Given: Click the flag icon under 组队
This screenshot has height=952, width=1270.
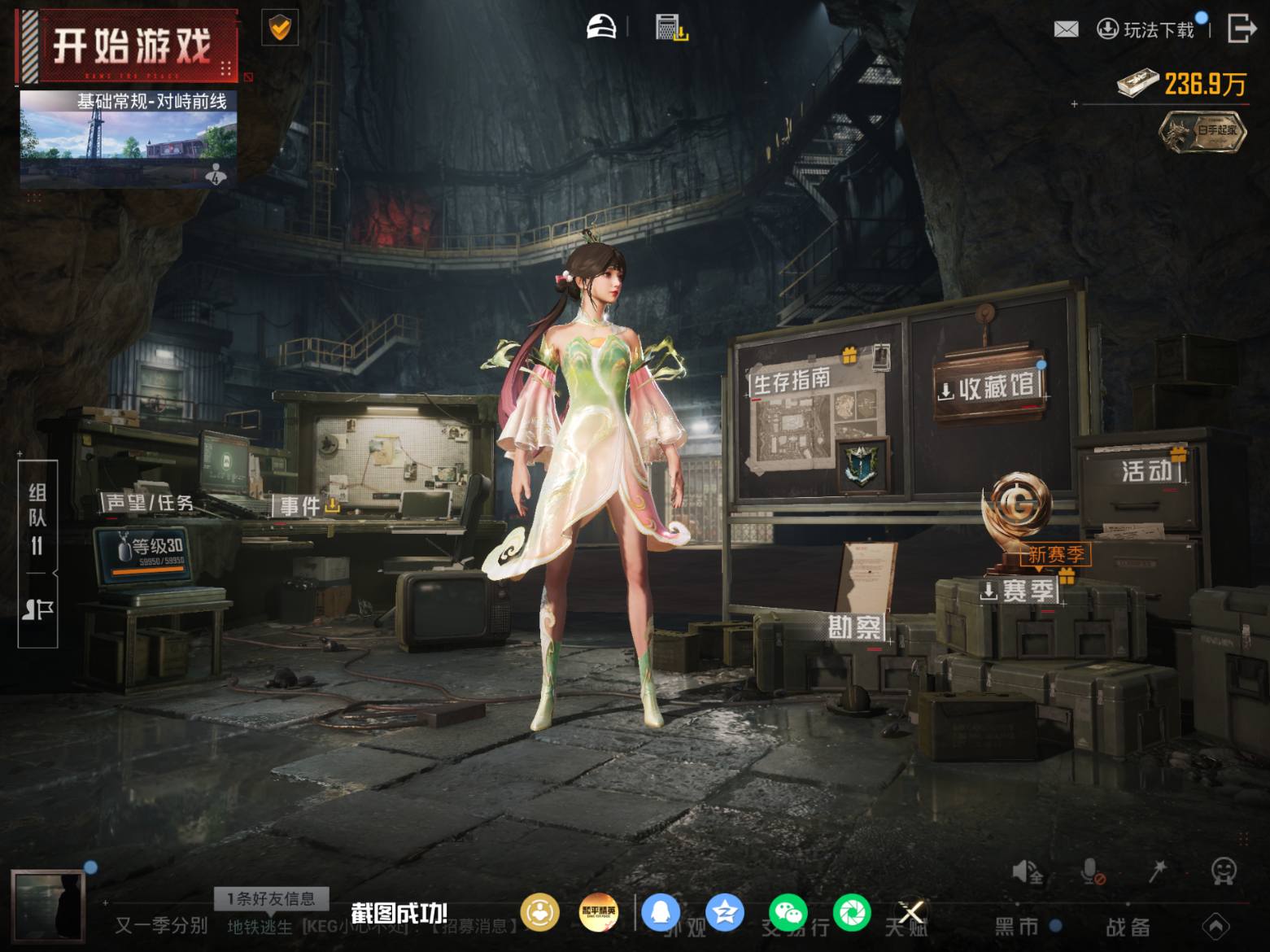Looking at the screenshot, I should pos(37,610).
